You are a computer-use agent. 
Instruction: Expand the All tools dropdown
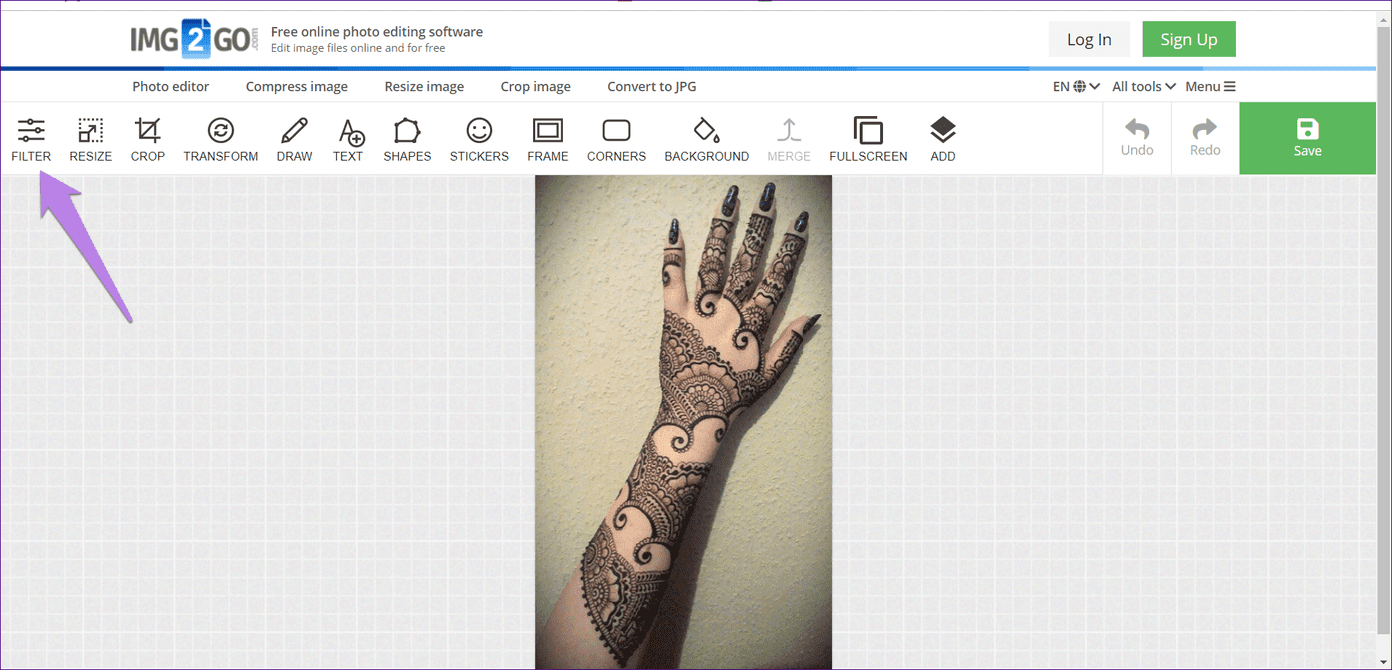pyautogui.click(x=1144, y=87)
